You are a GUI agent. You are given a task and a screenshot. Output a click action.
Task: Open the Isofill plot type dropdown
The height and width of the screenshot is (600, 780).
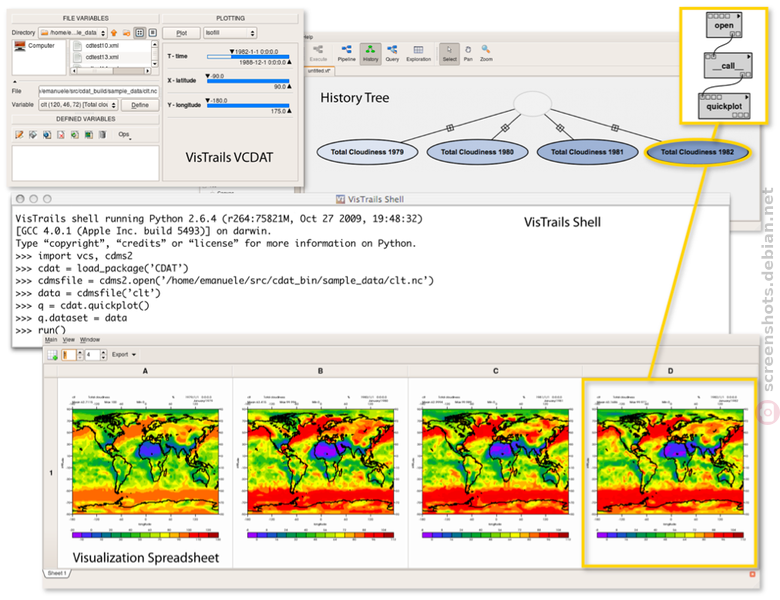coord(230,33)
